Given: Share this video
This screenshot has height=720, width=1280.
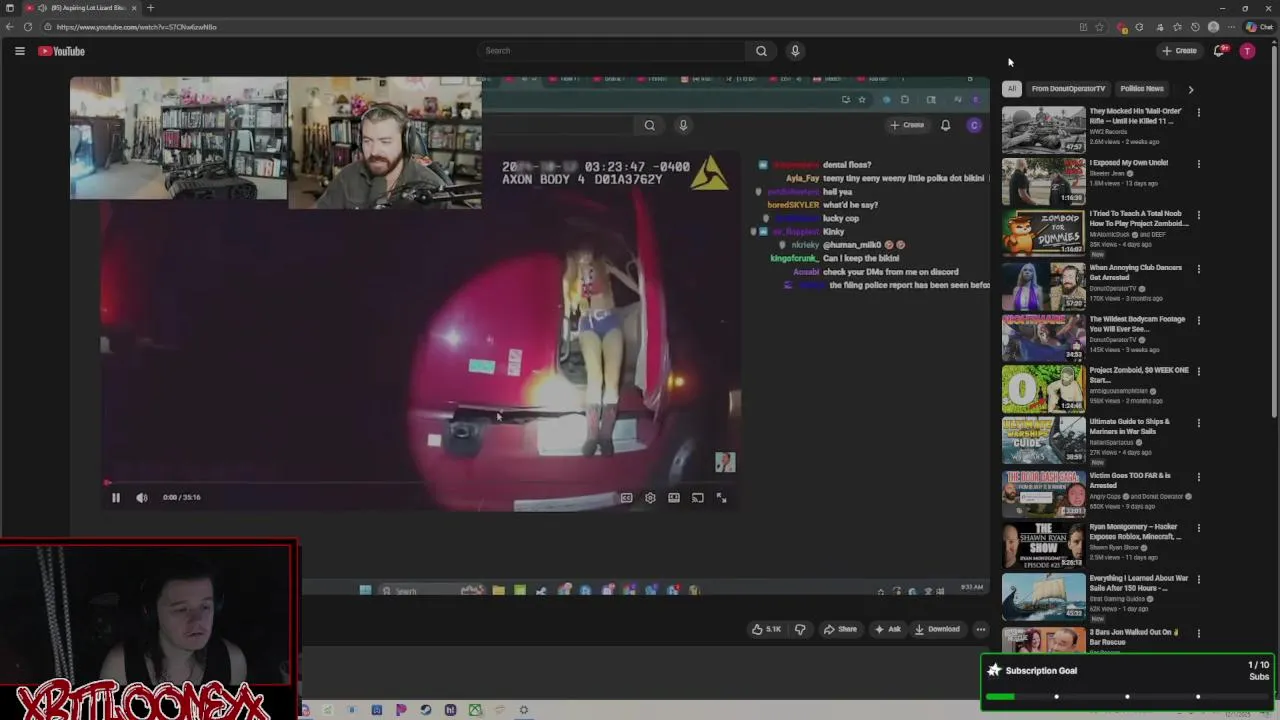Looking at the screenshot, I should [840, 629].
